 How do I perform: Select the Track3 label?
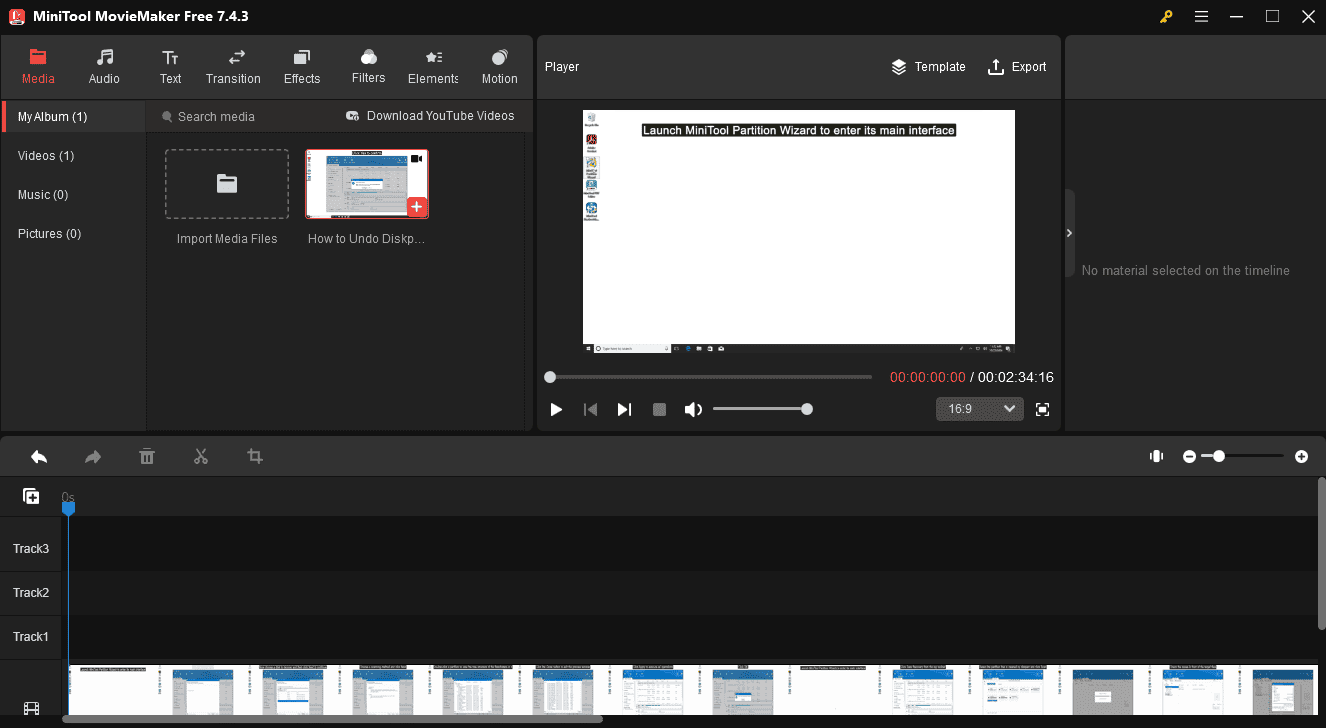(x=31, y=549)
